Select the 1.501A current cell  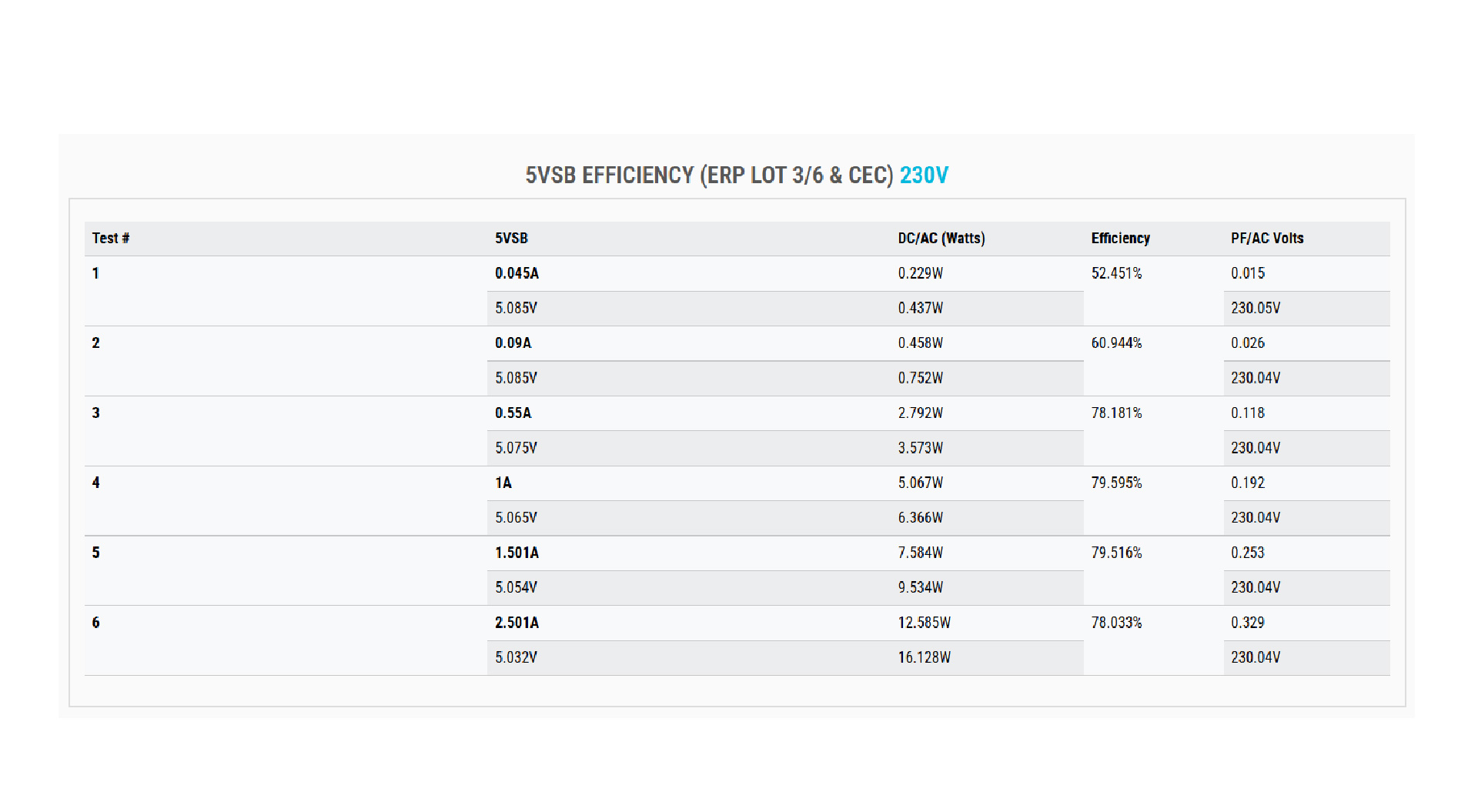[517, 553]
